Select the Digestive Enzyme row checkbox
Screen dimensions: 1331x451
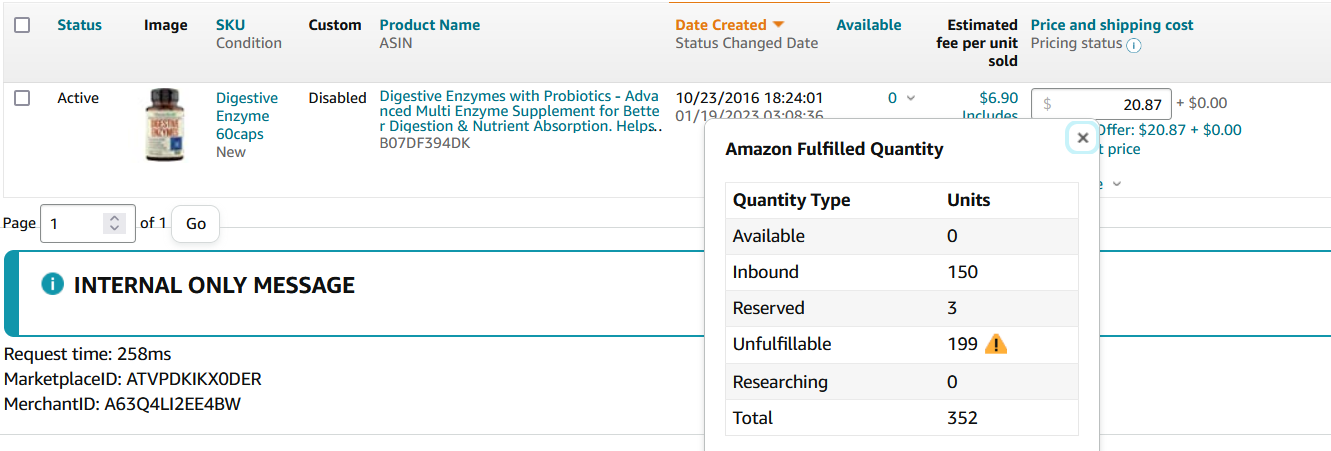(22, 98)
